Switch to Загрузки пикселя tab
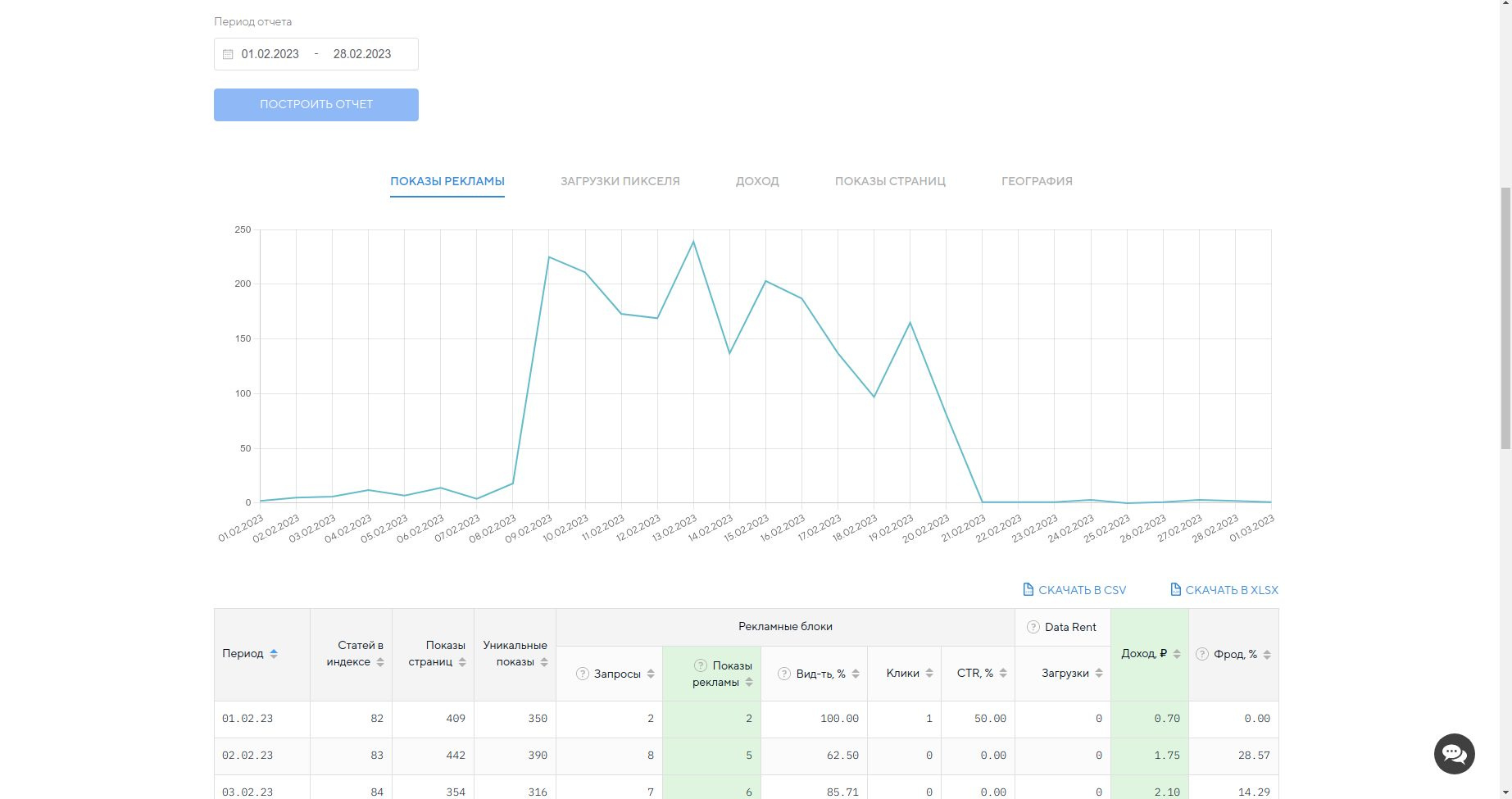The width and height of the screenshot is (1512, 799). pos(620,181)
